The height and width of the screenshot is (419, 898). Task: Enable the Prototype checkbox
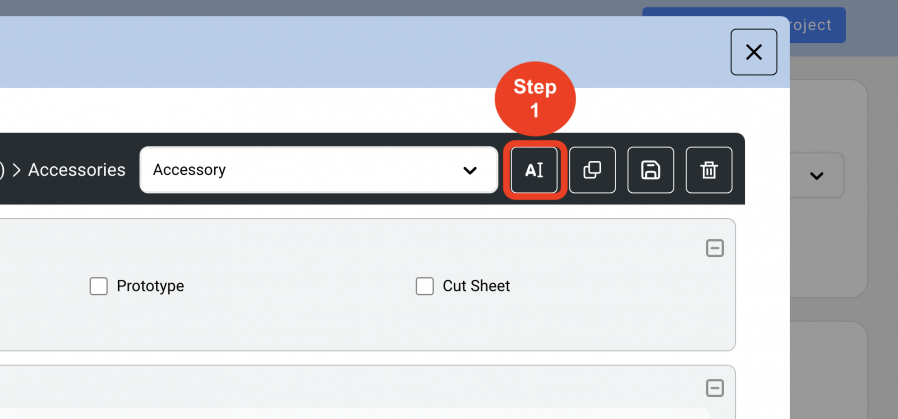click(99, 286)
